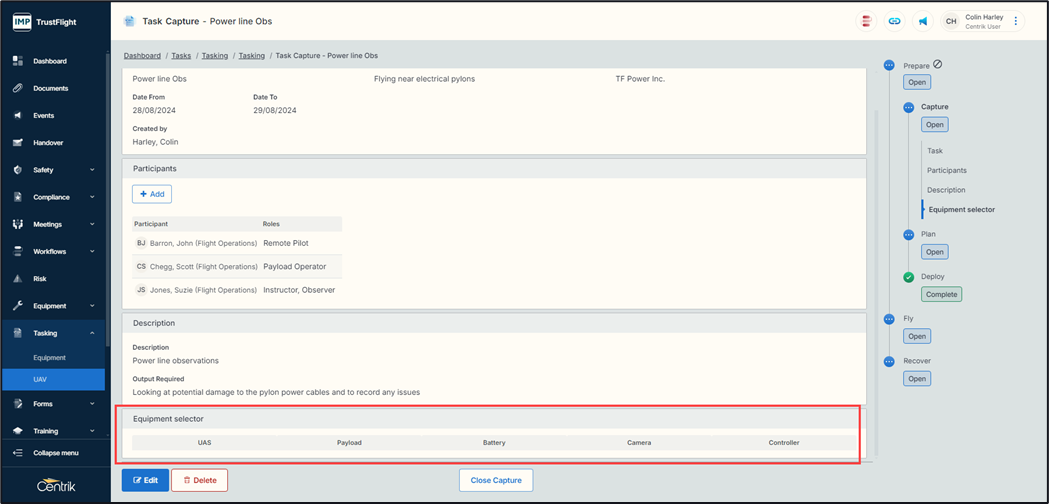
Task: Expand the Equipment sidebar dropdown
Action: click(92, 306)
